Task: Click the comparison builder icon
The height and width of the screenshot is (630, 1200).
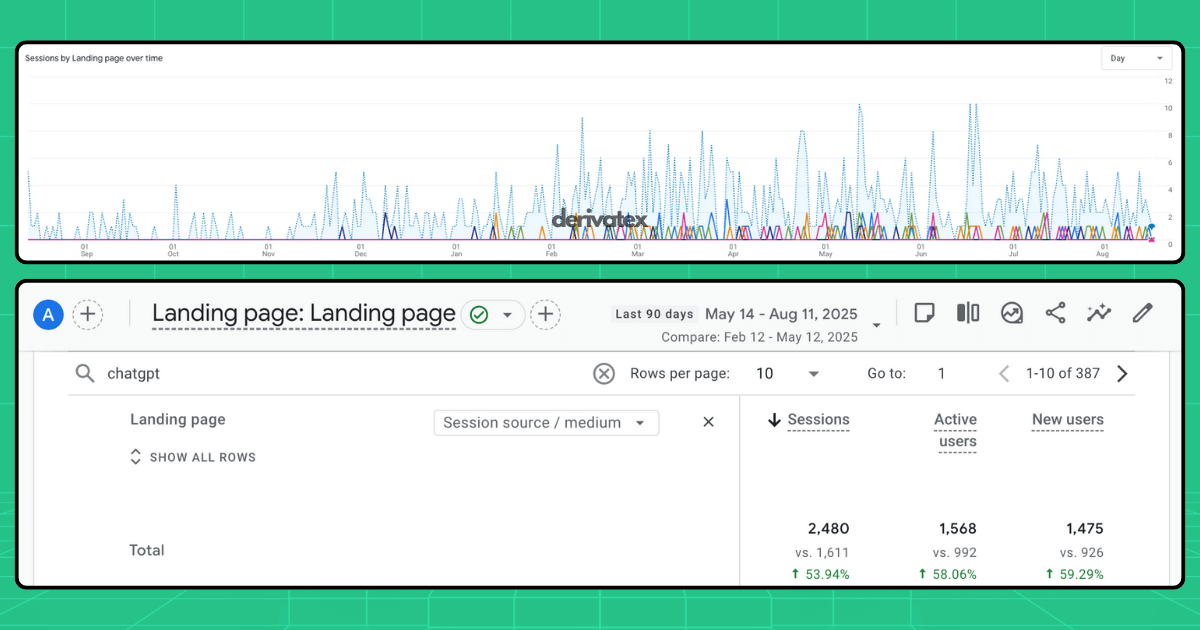Action: (x=967, y=313)
